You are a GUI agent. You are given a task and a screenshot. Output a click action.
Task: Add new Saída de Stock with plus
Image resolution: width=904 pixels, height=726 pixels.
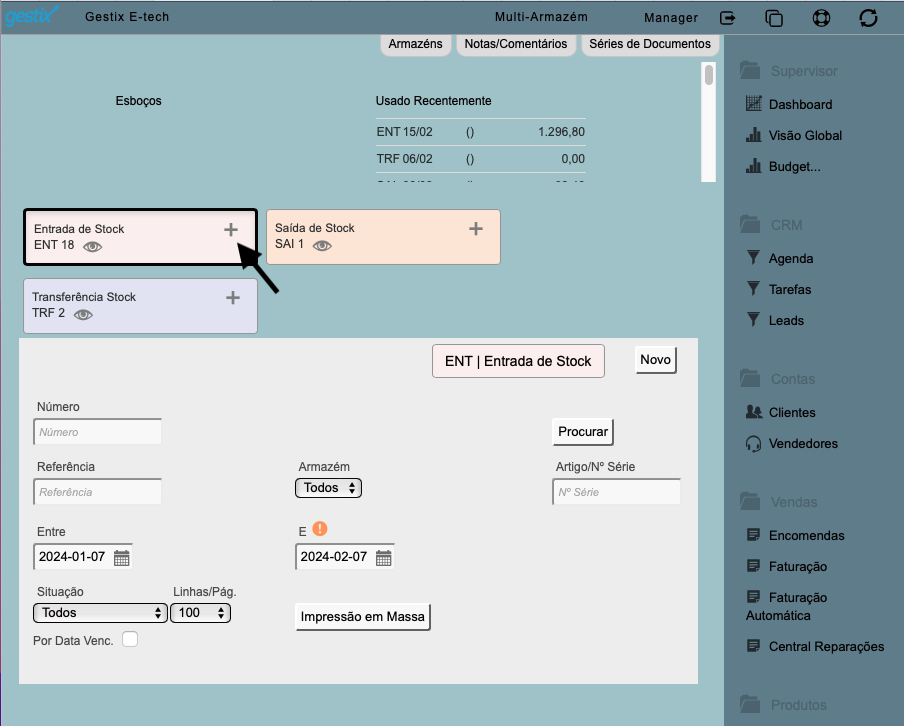(x=476, y=228)
